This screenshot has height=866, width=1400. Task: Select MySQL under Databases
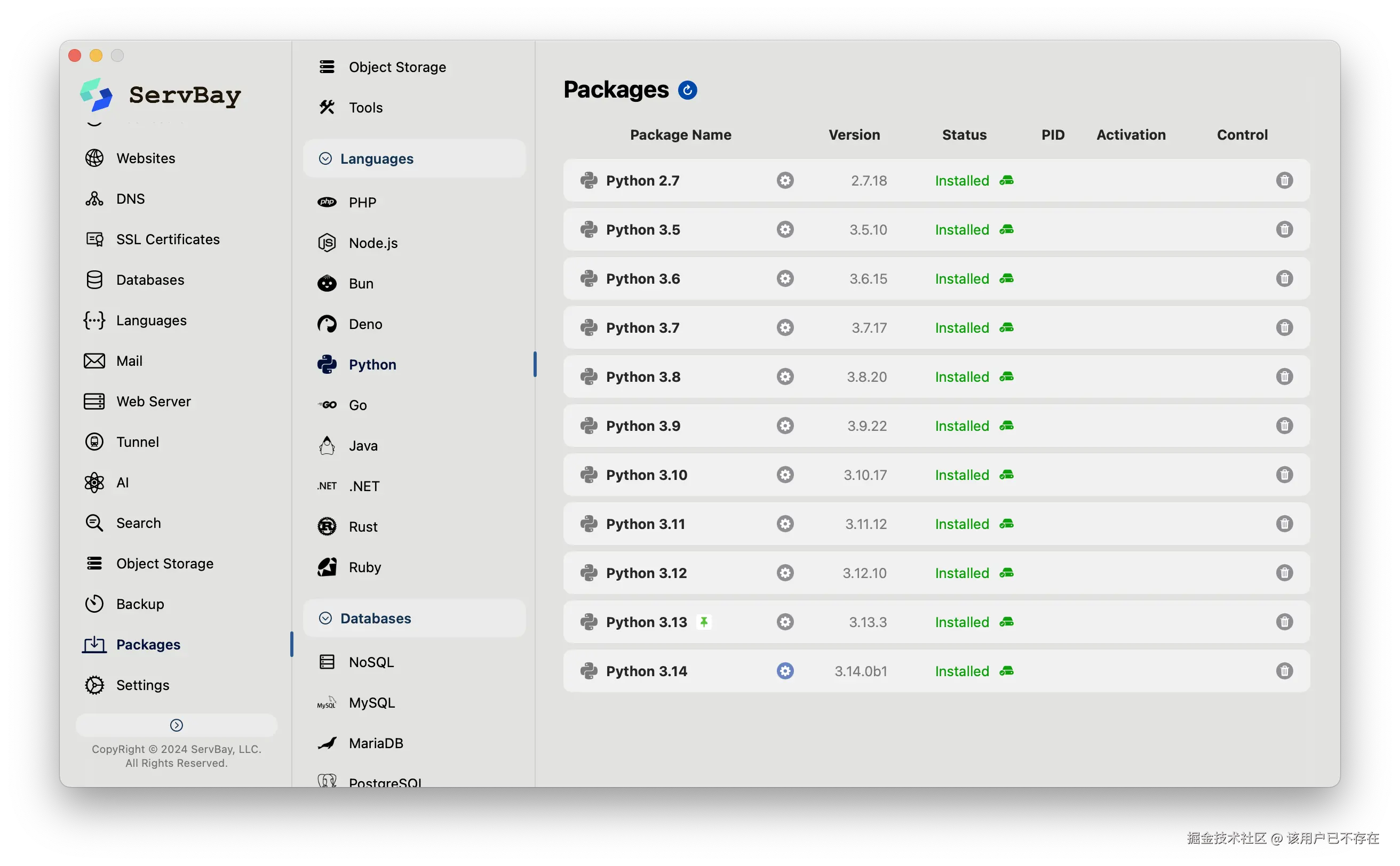pos(371,703)
